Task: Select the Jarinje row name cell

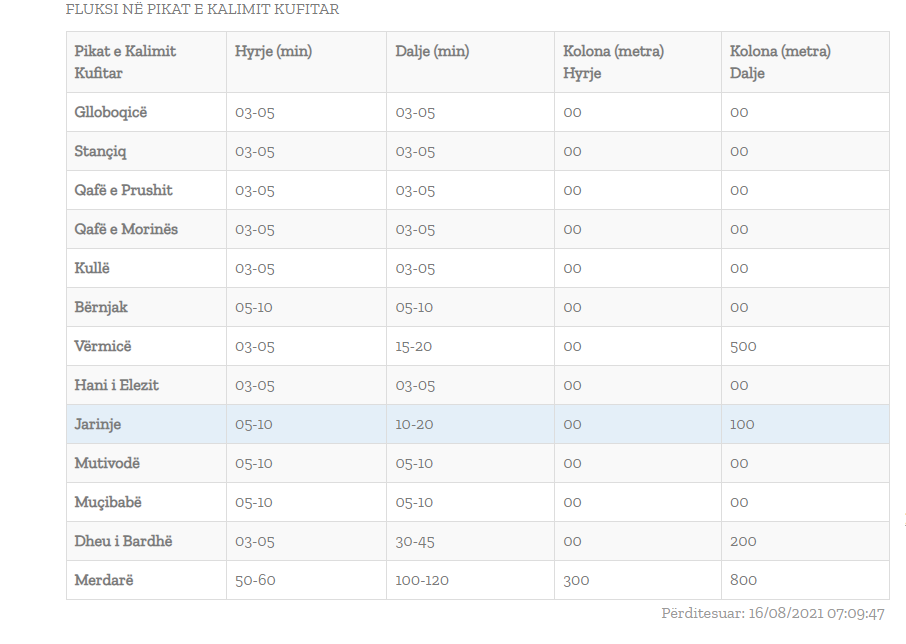Action: pos(98,425)
